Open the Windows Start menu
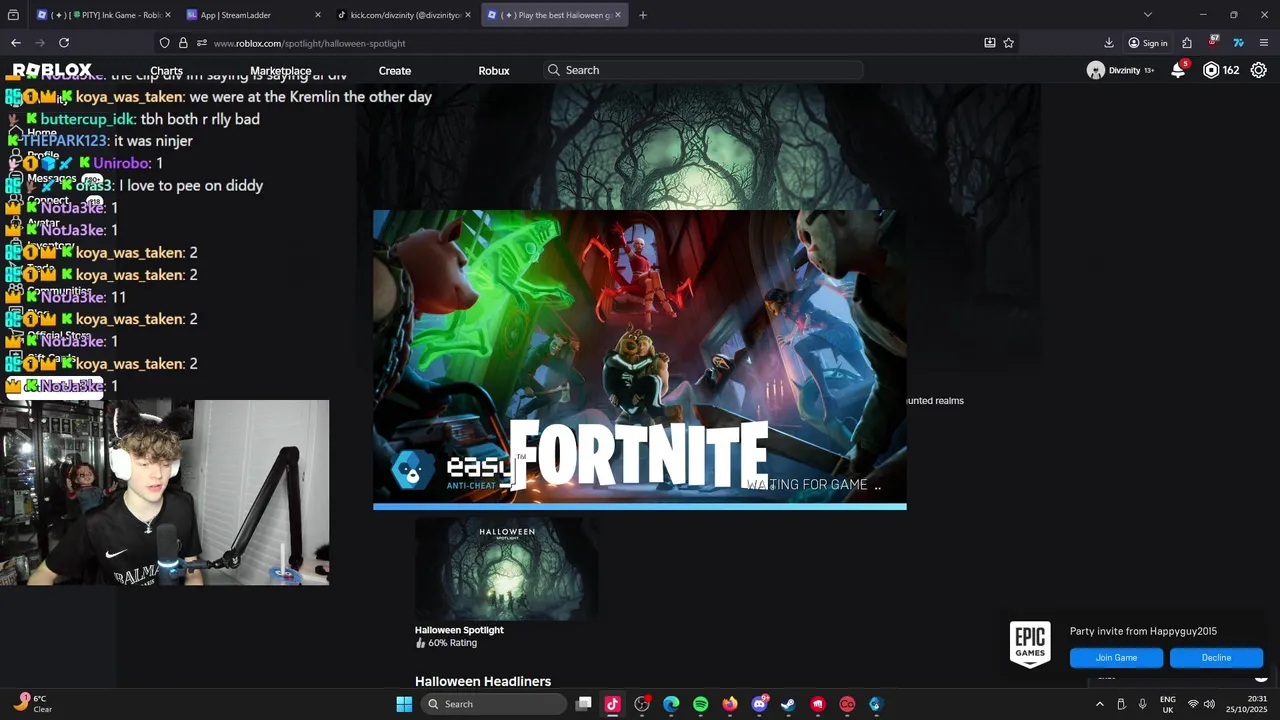Viewport: 1280px width, 720px height. (x=404, y=704)
